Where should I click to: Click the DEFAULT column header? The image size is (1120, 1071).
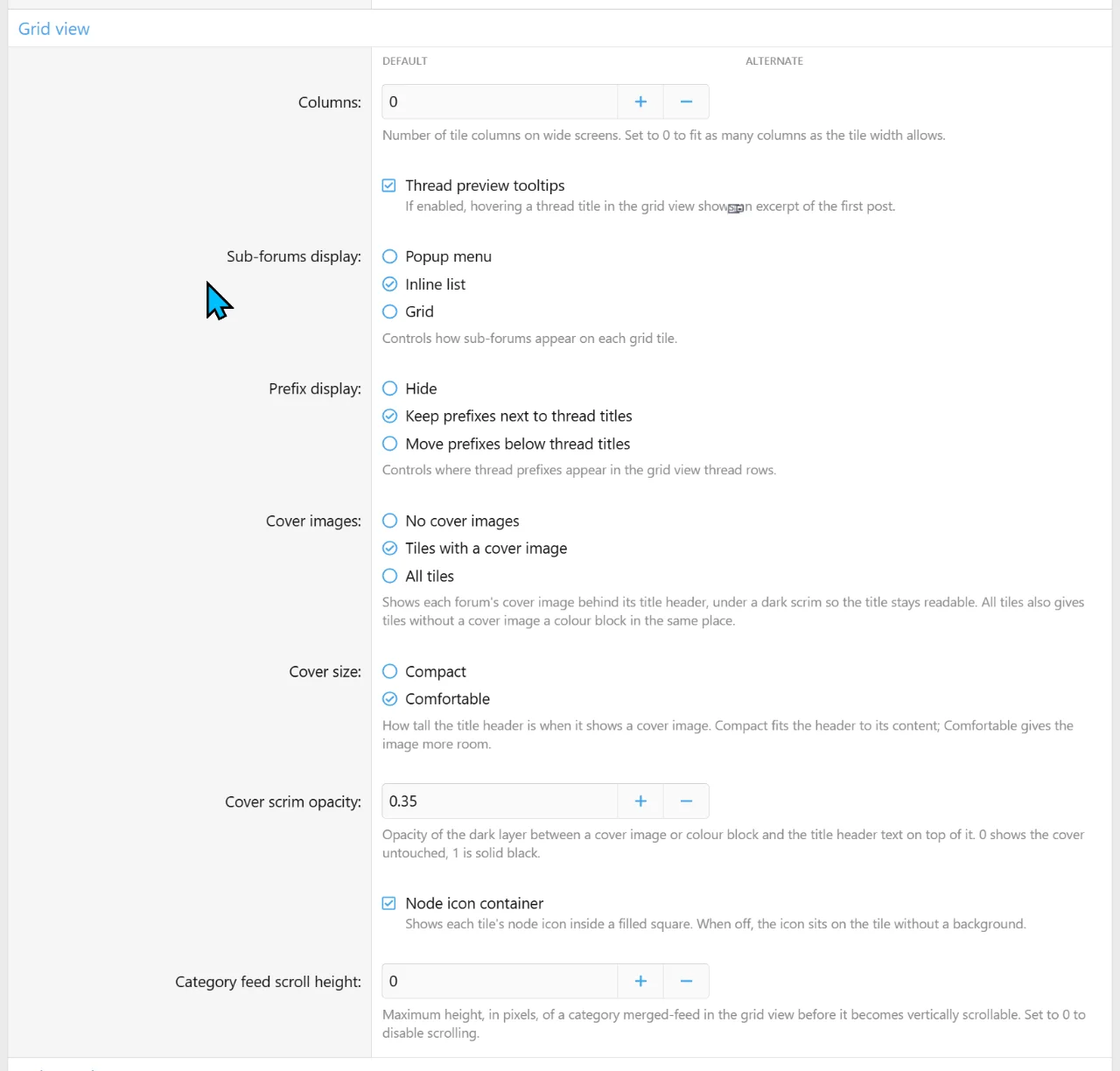click(405, 61)
